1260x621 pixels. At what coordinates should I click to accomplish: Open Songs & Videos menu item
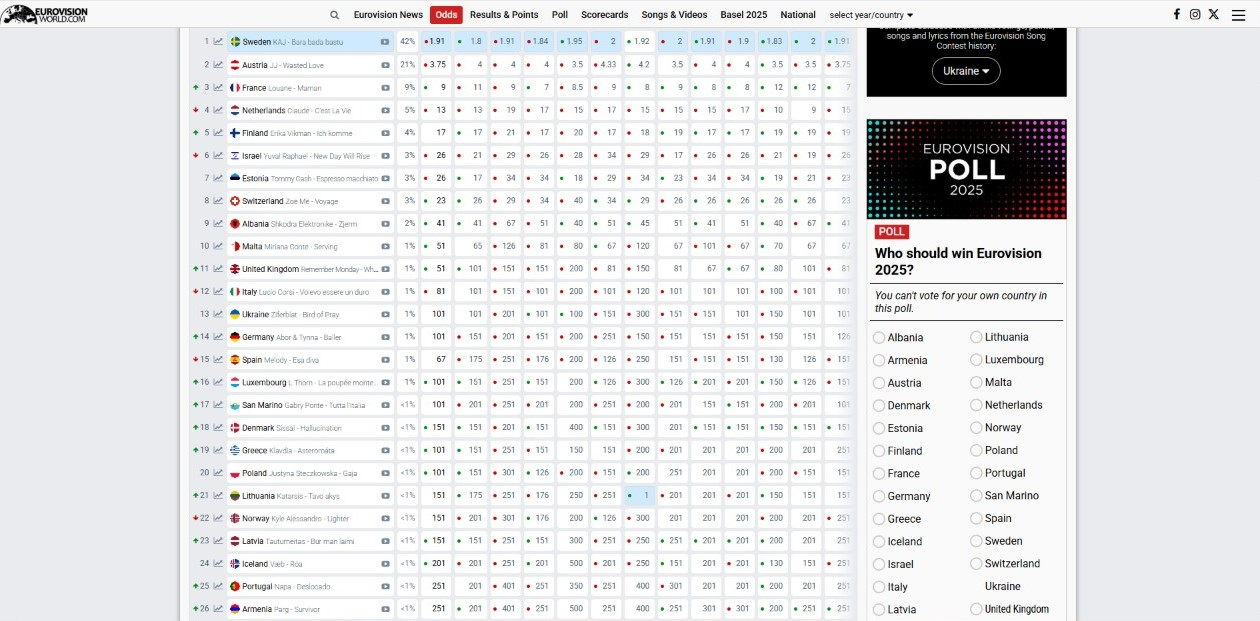pyautogui.click(x=675, y=15)
